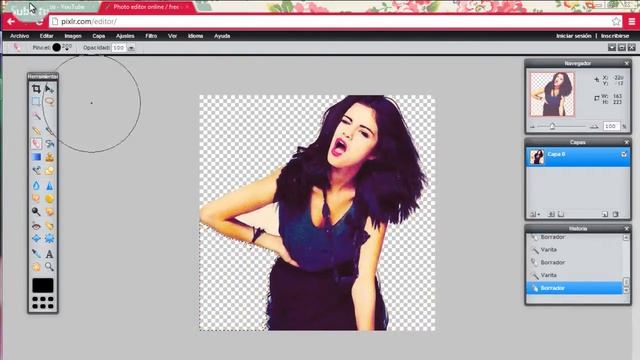Click the Navegador zoom percentage field
The image size is (640, 360).
(611, 127)
